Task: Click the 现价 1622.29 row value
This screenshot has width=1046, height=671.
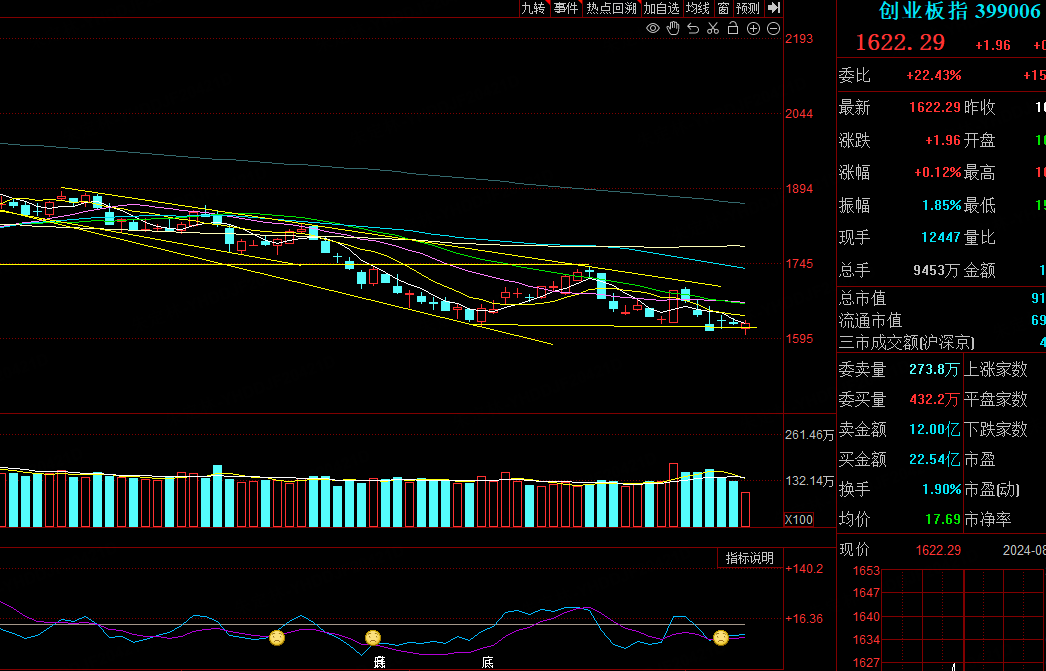Action: [x=938, y=550]
